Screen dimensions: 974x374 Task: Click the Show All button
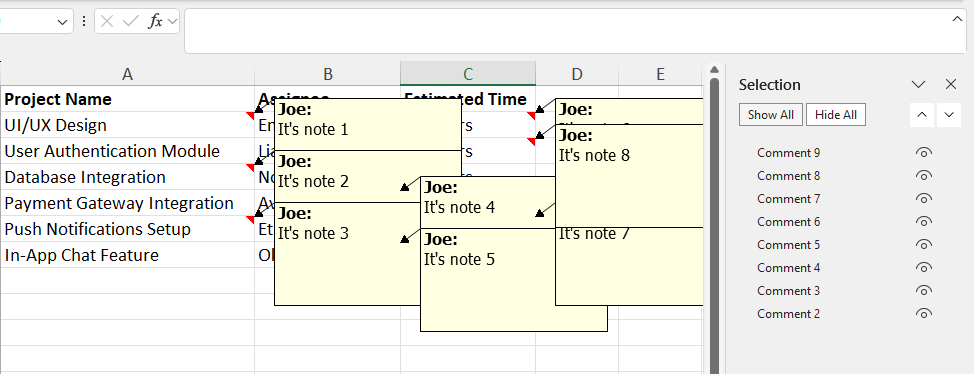coord(771,115)
